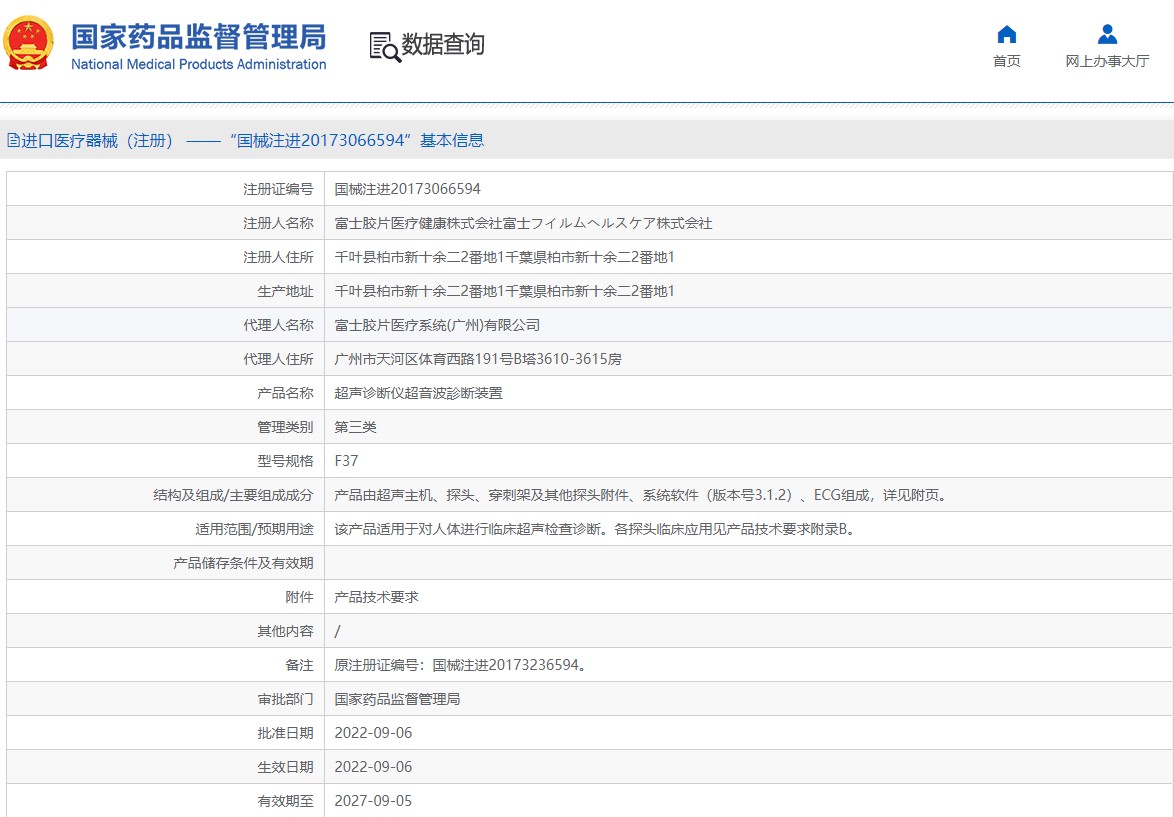
Task: Click the 审批部门 label
Action: pos(285,699)
